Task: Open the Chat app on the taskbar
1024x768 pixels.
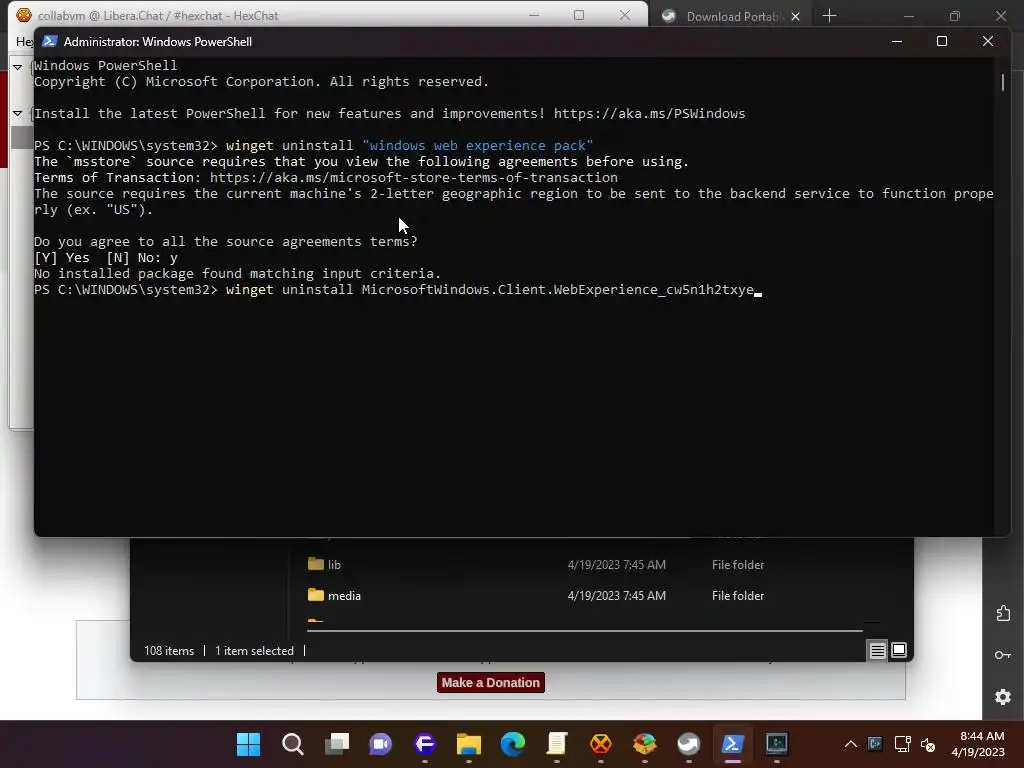Action: (381, 744)
